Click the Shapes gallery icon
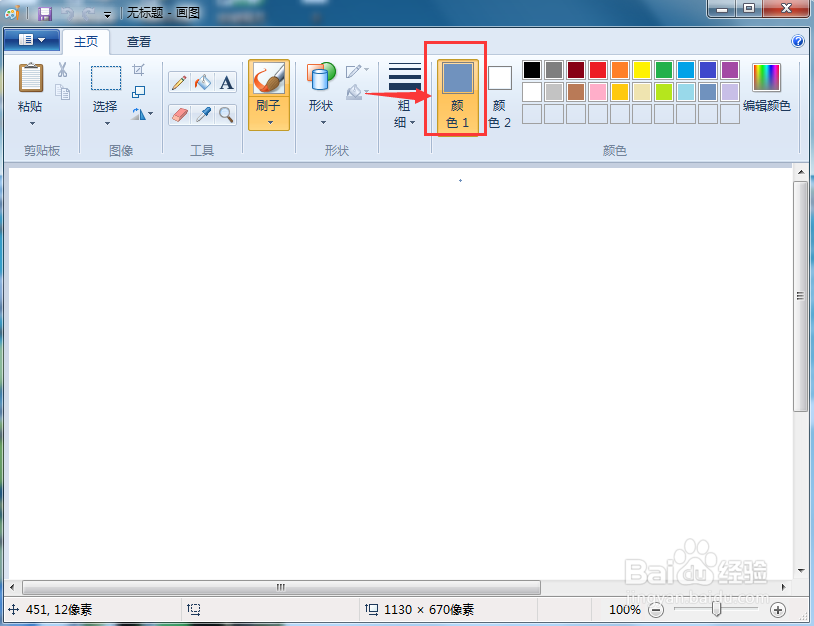 point(321,78)
